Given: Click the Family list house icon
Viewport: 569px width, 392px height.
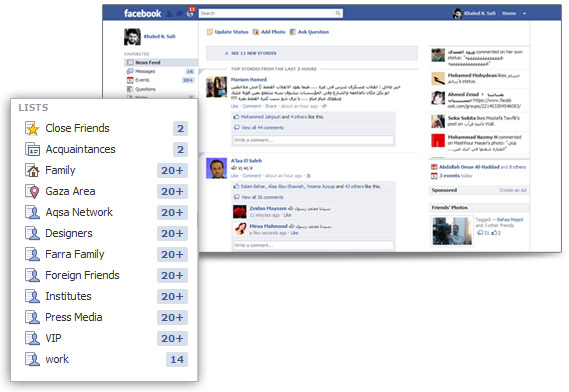Looking at the screenshot, I should click(x=32, y=170).
